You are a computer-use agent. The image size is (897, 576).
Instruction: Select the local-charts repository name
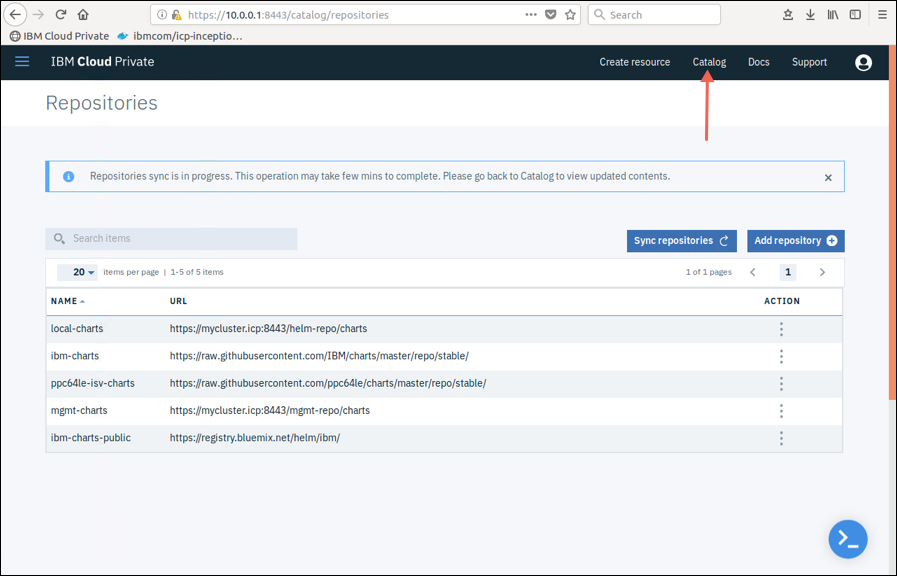77,329
